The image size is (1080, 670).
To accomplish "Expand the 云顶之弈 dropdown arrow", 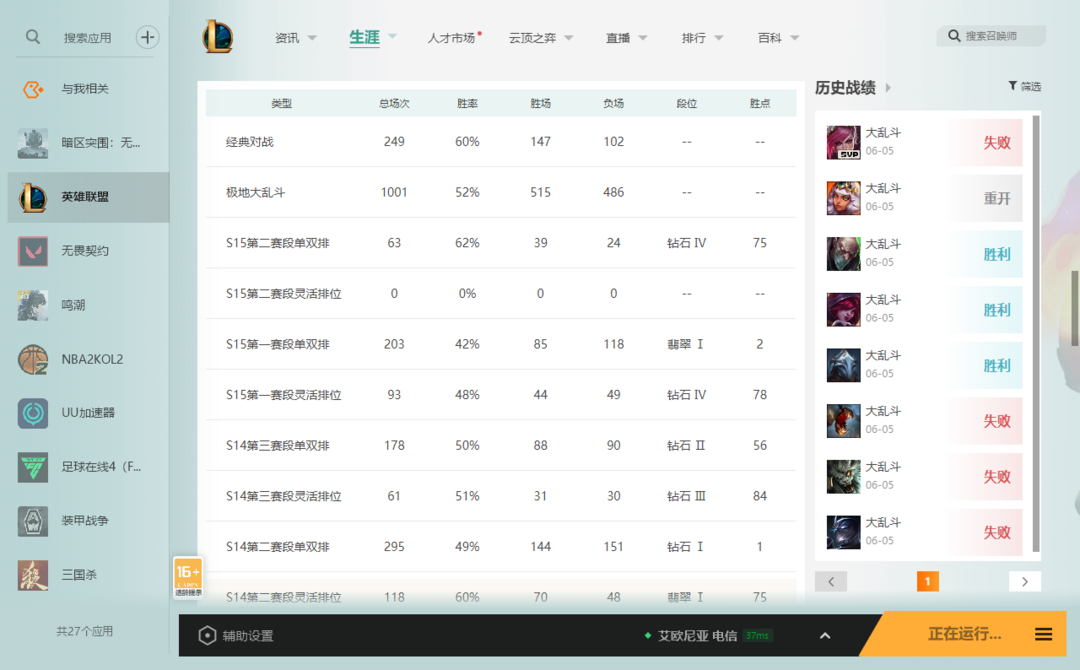I will click(569, 38).
